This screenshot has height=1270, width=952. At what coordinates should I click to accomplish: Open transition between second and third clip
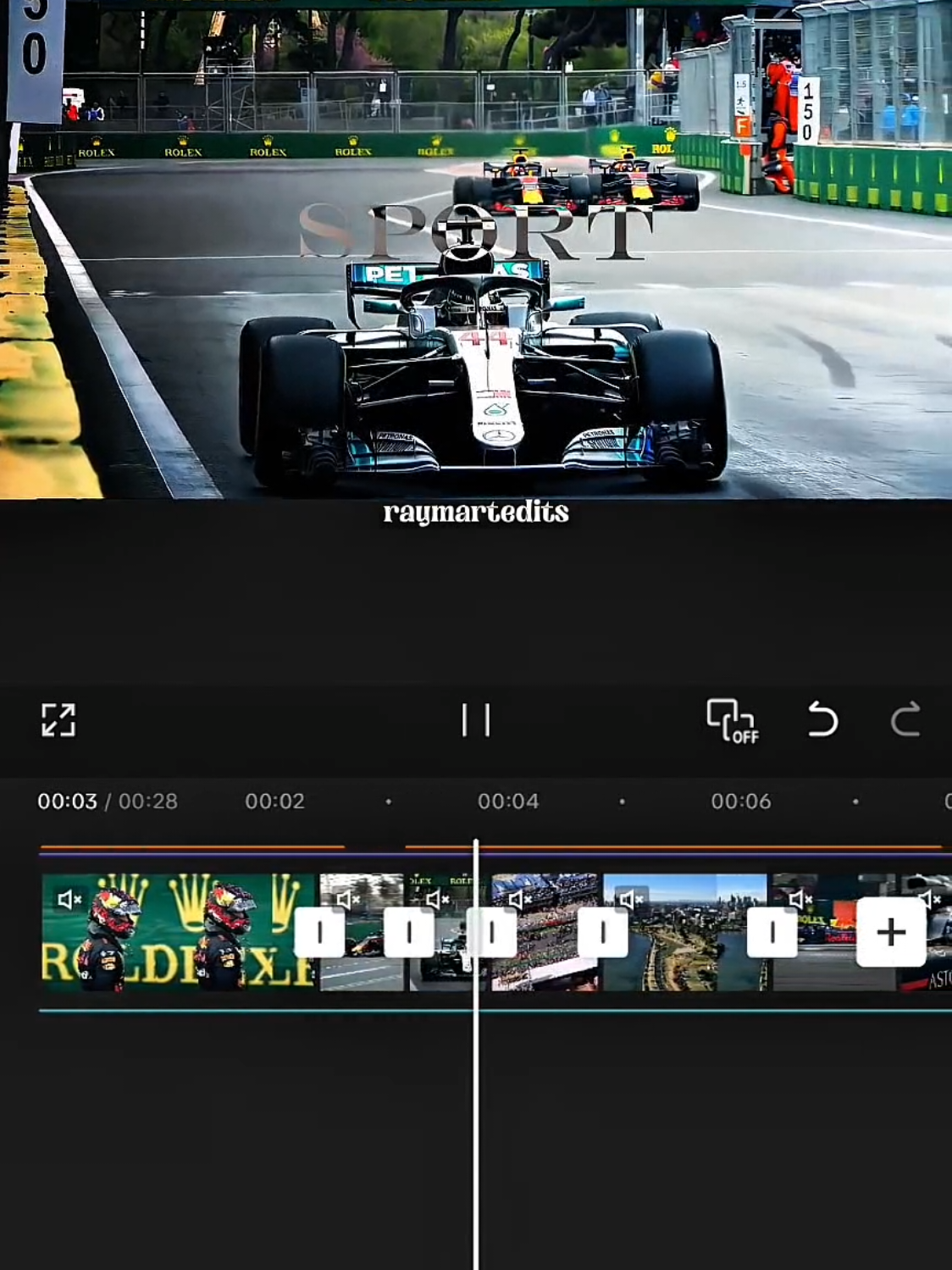point(409,933)
